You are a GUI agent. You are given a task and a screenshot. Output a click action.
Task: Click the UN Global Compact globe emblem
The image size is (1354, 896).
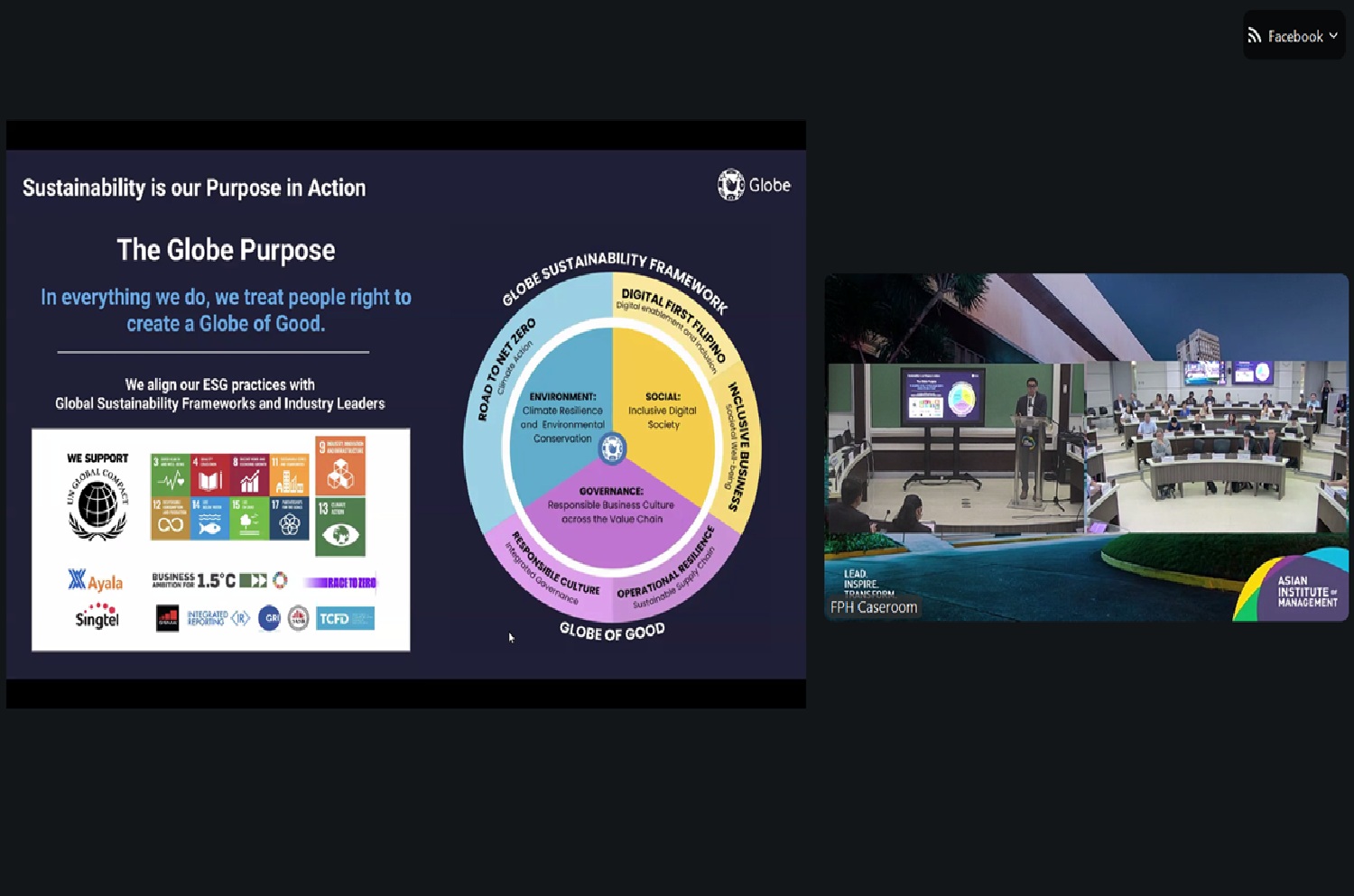pos(97,503)
